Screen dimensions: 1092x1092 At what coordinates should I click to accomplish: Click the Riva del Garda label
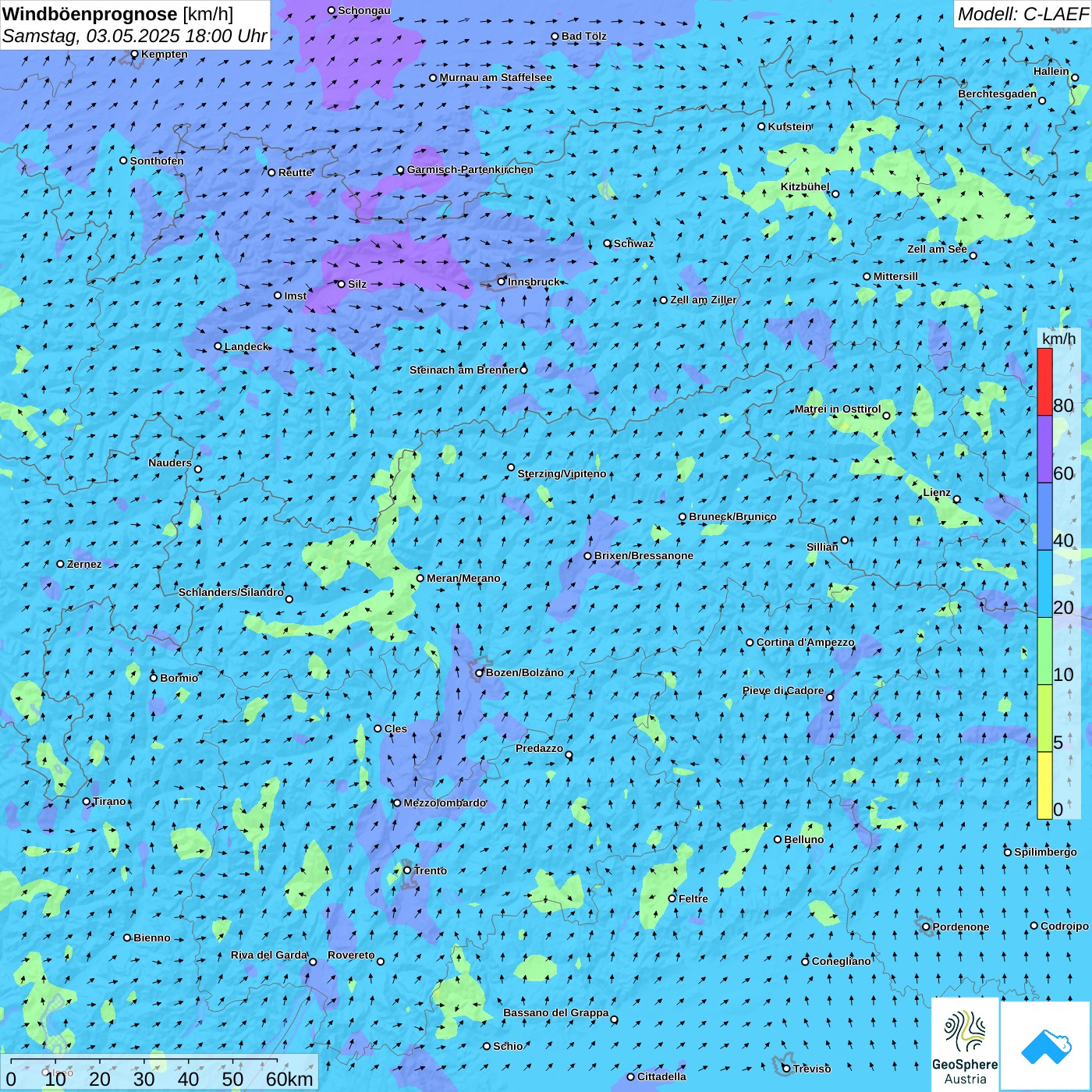pyautogui.click(x=269, y=955)
